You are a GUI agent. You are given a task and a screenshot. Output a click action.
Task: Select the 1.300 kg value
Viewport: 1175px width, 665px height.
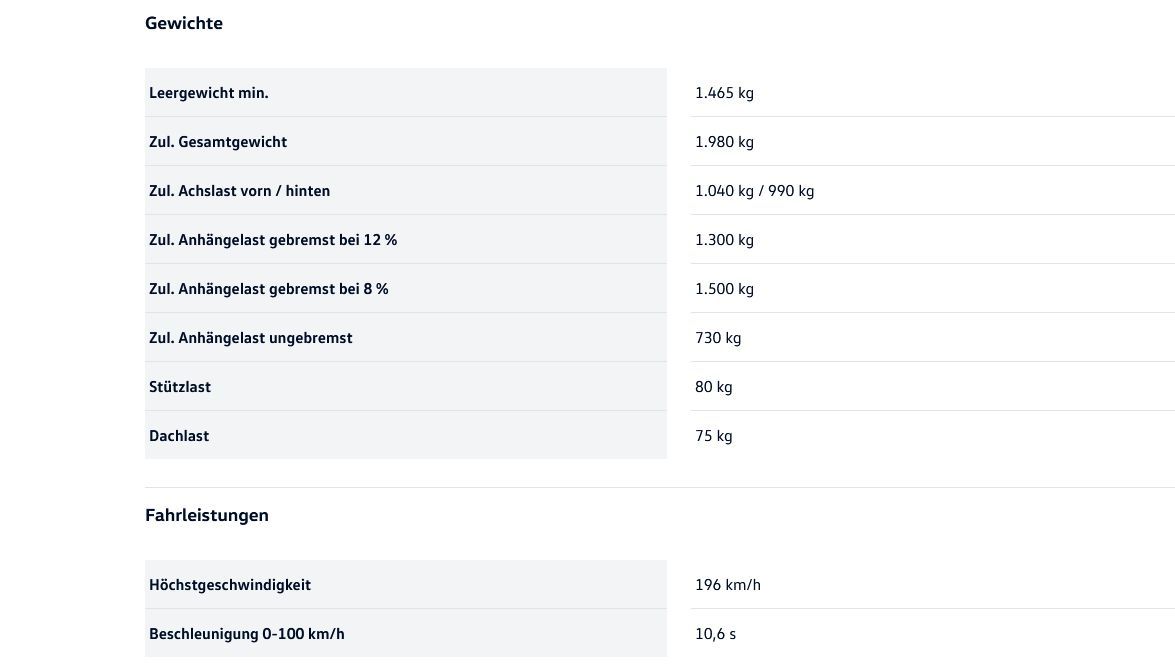[x=724, y=240]
